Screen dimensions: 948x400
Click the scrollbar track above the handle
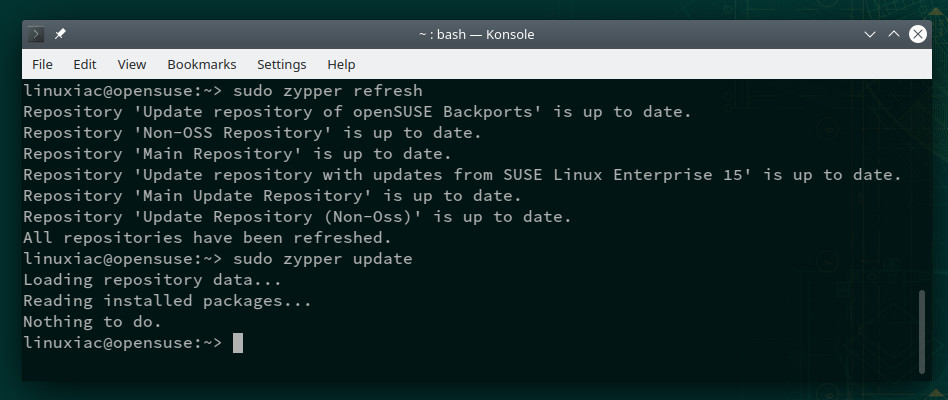point(922,186)
